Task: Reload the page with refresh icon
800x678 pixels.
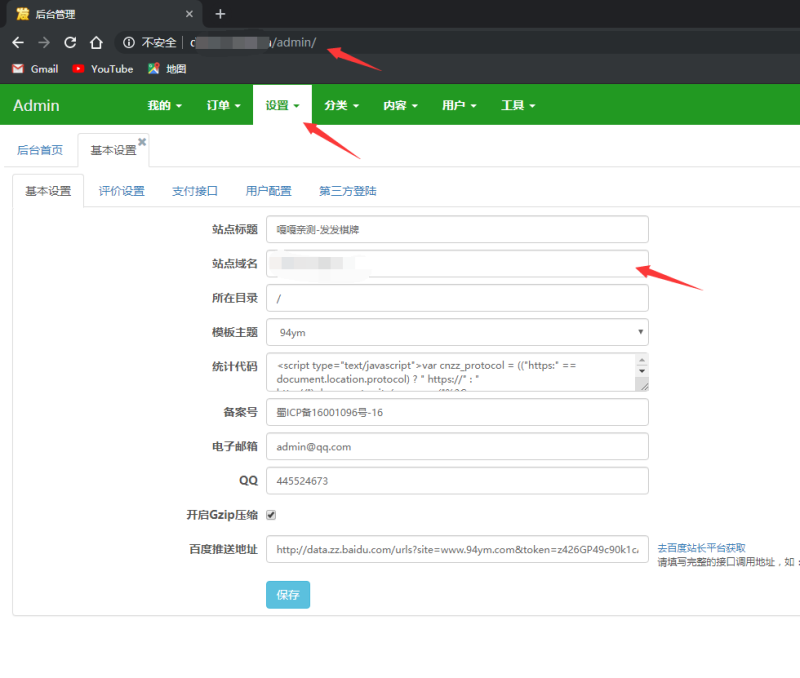Action: tap(70, 42)
